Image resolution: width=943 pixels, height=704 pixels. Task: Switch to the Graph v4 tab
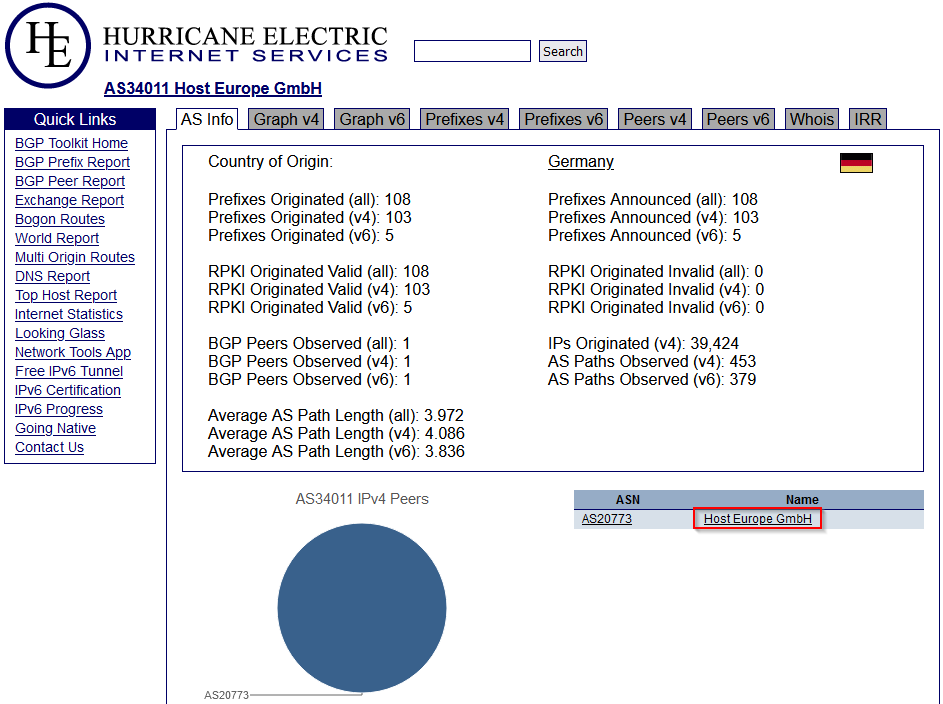coord(286,119)
